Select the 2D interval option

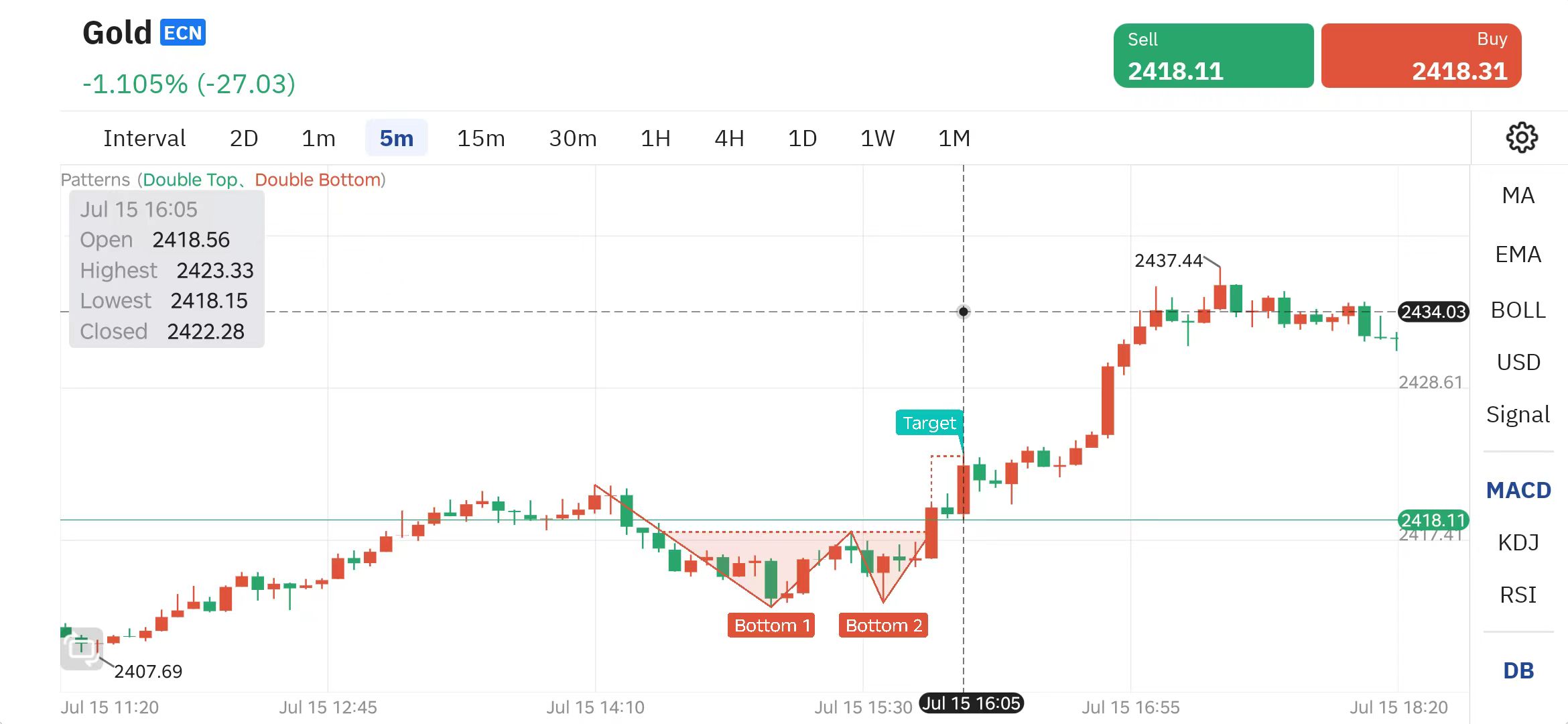point(244,138)
